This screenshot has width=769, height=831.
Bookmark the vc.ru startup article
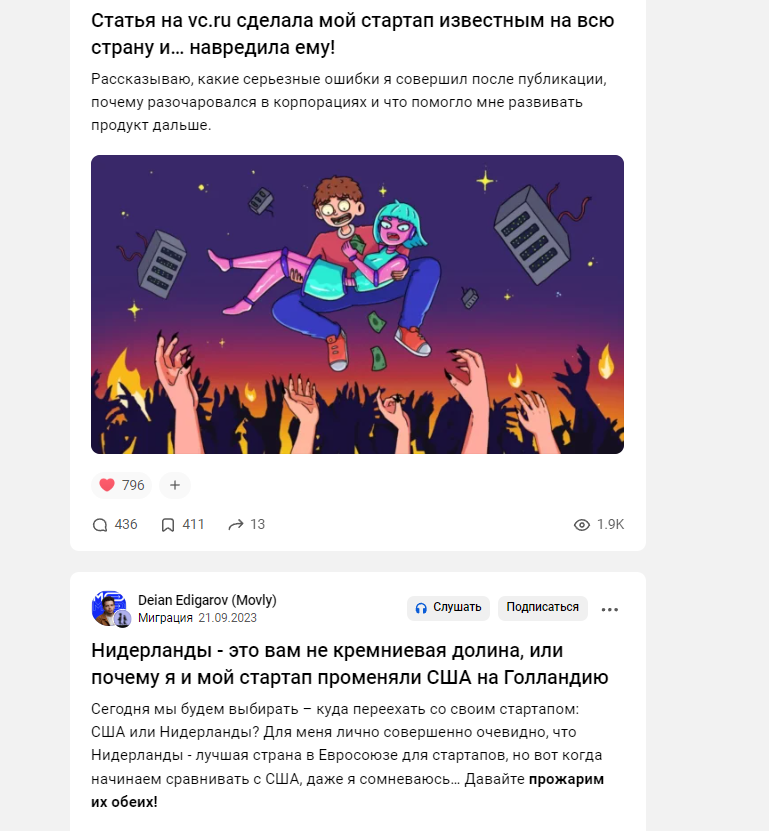167,525
